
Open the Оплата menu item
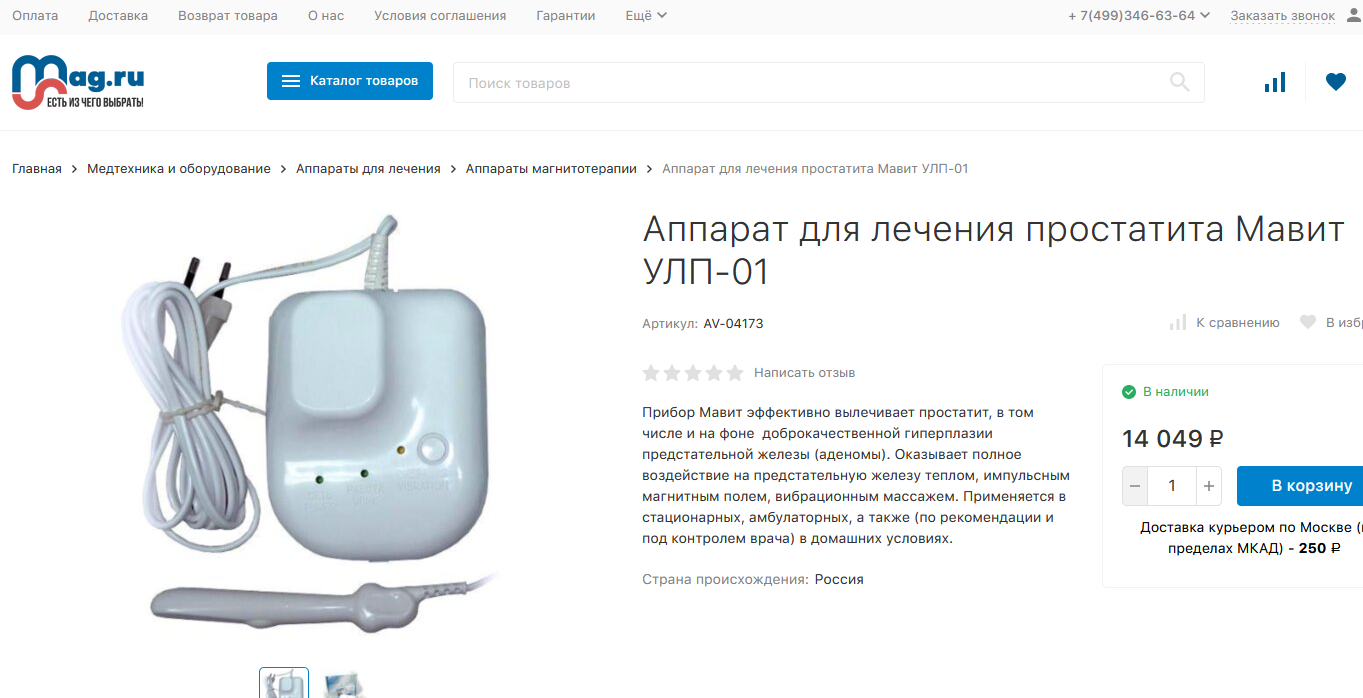pos(35,15)
